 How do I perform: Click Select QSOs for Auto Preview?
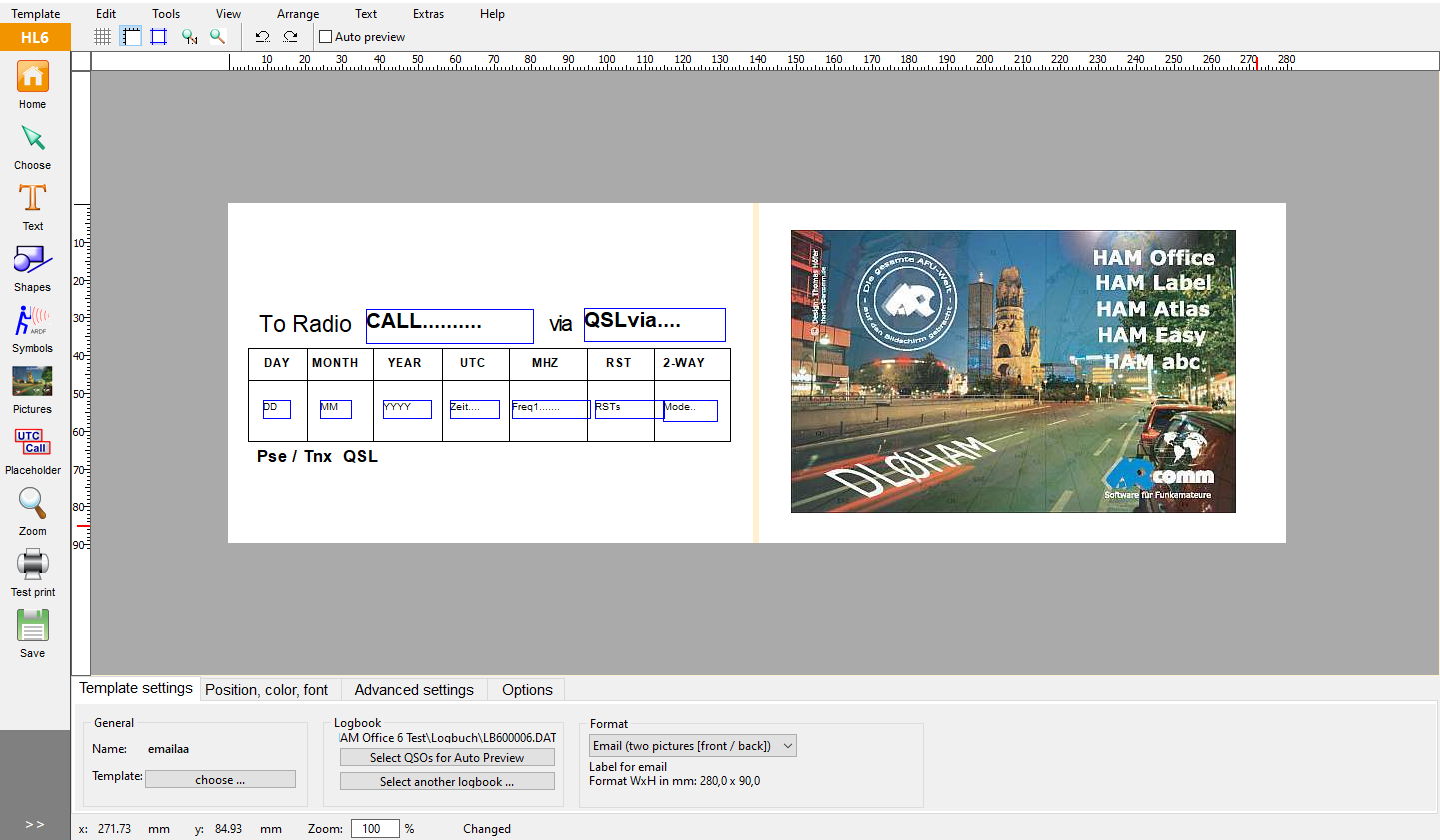447,757
